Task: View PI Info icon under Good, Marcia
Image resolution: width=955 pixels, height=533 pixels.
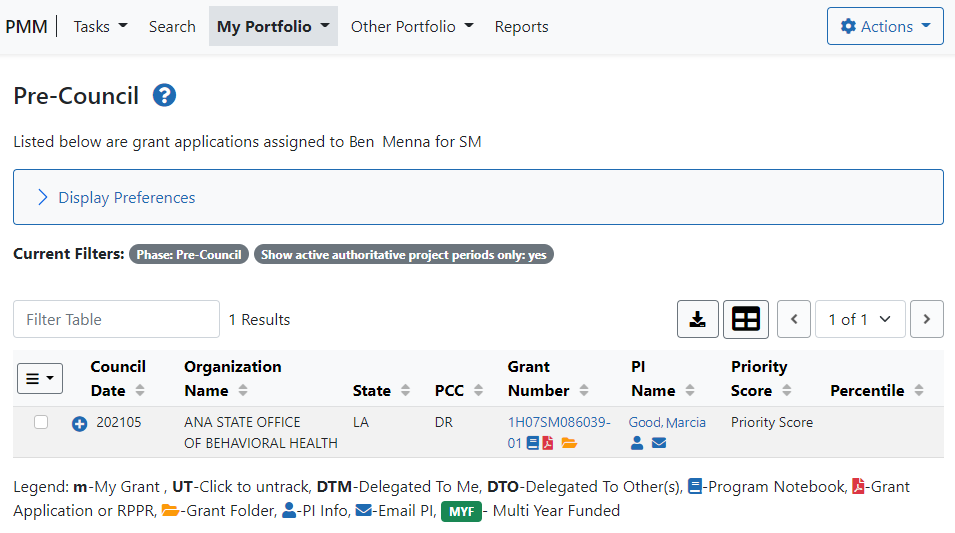Action: pos(636,443)
